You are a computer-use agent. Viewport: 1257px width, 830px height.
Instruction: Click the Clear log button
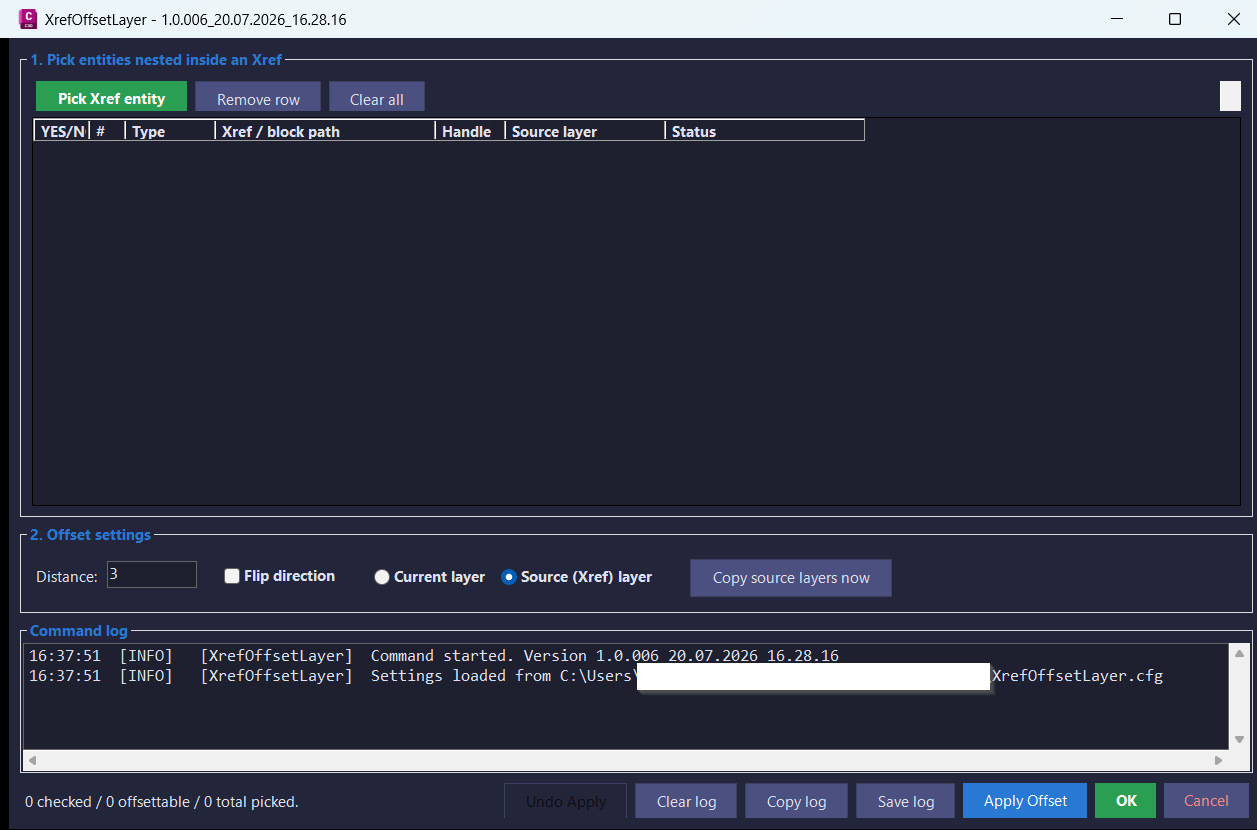click(x=686, y=801)
